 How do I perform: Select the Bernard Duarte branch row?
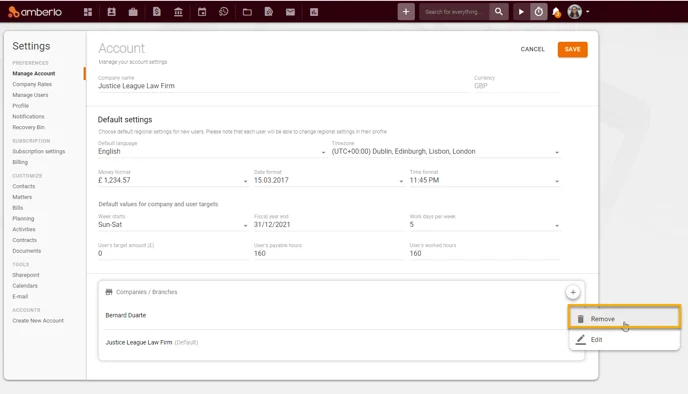[336, 315]
